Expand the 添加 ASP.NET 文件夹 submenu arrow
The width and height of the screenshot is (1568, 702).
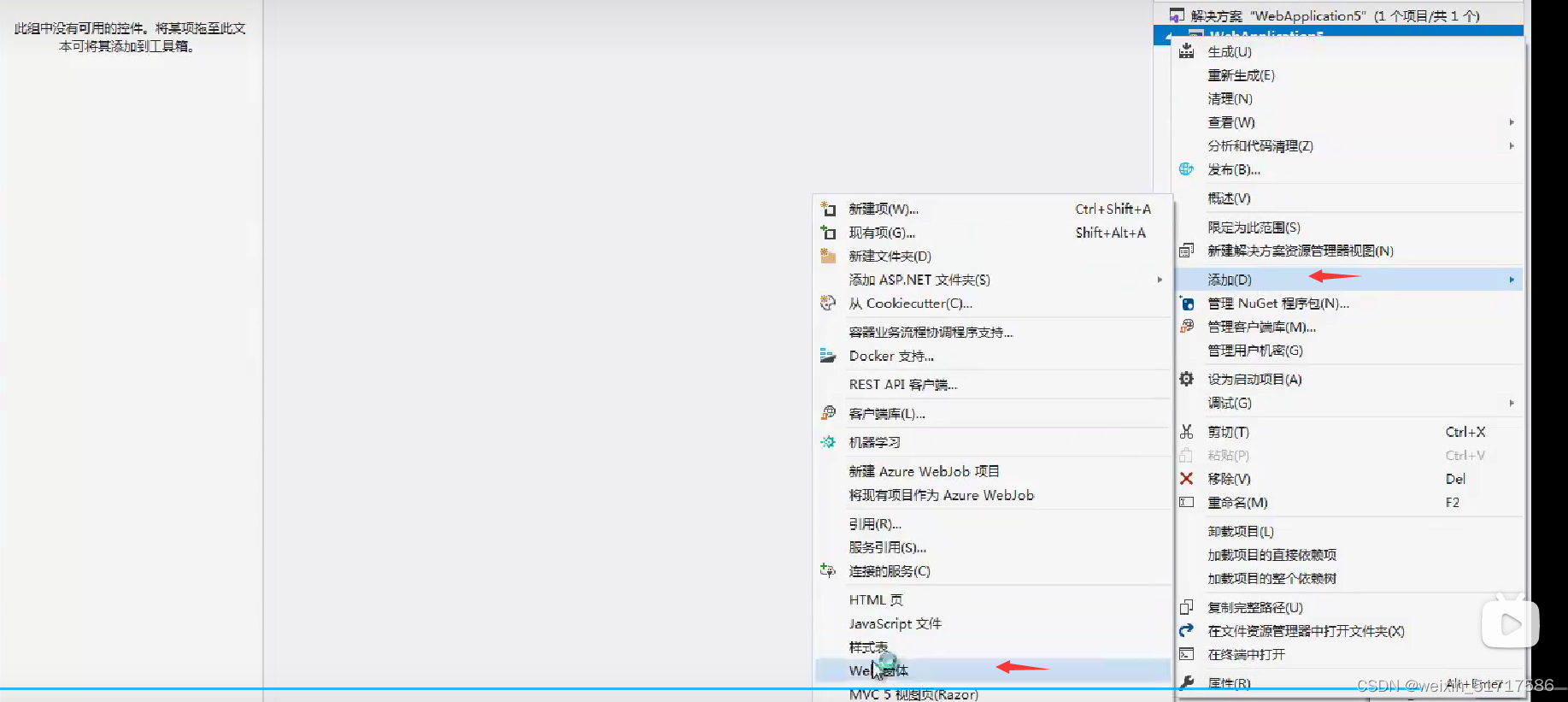coord(1160,280)
